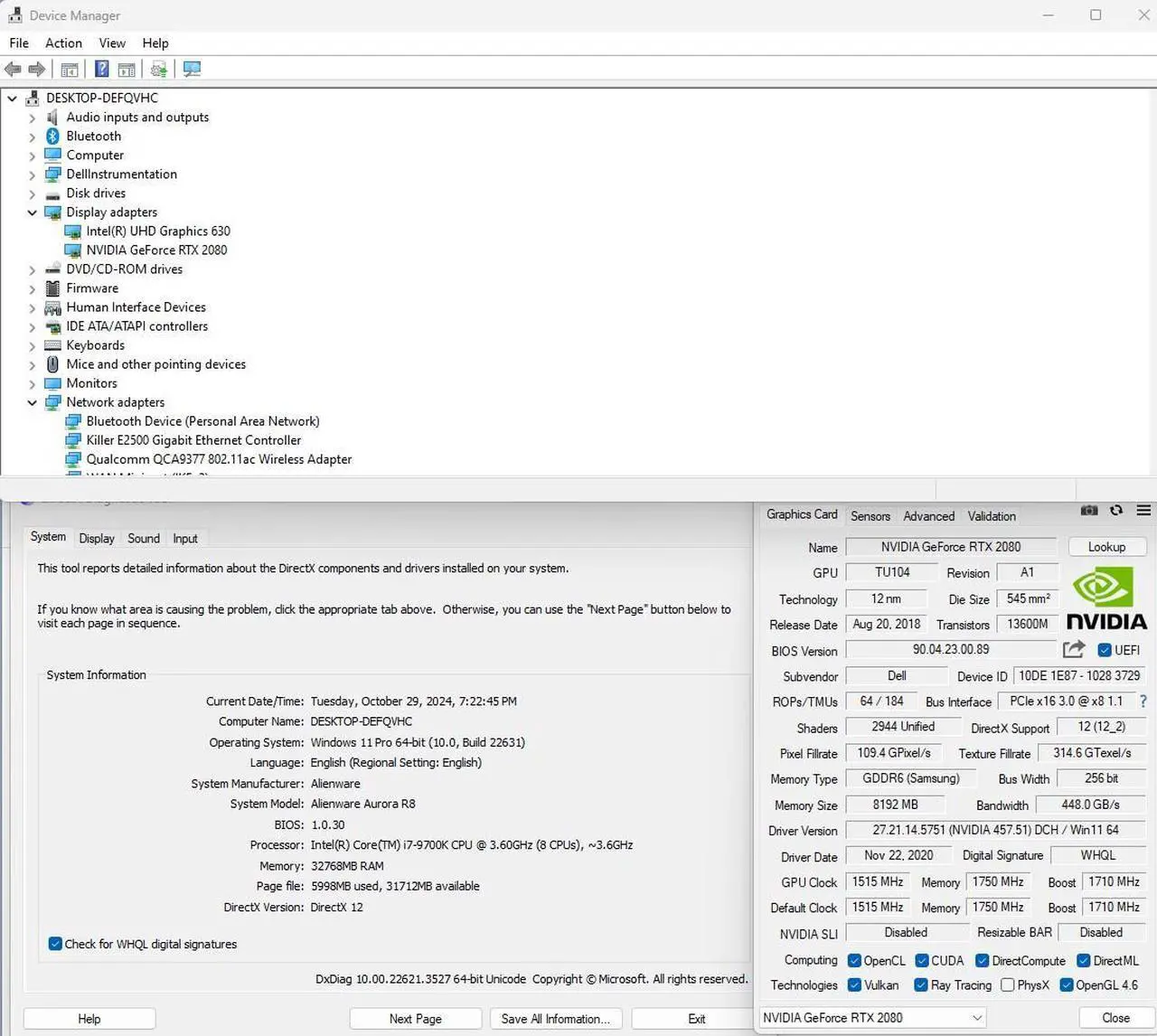This screenshot has width=1157, height=1036.
Task: Click the Qualcomm QCA9377 wireless adapter icon
Action: (72, 459)
